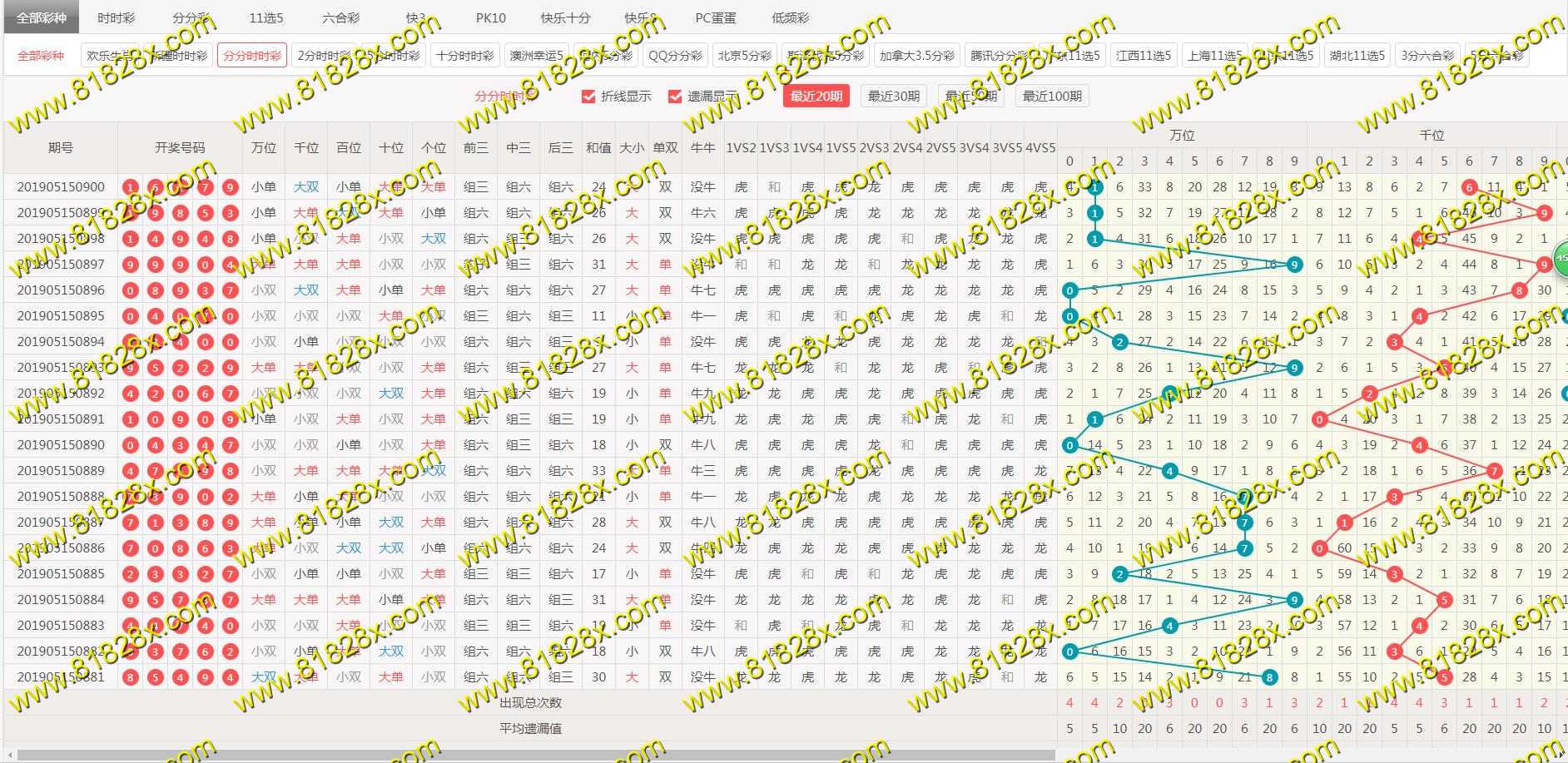1568x763 pixels.
Task: Choose the 加拿大3.5分彩 lottery button
Action: tap(916, 56)
